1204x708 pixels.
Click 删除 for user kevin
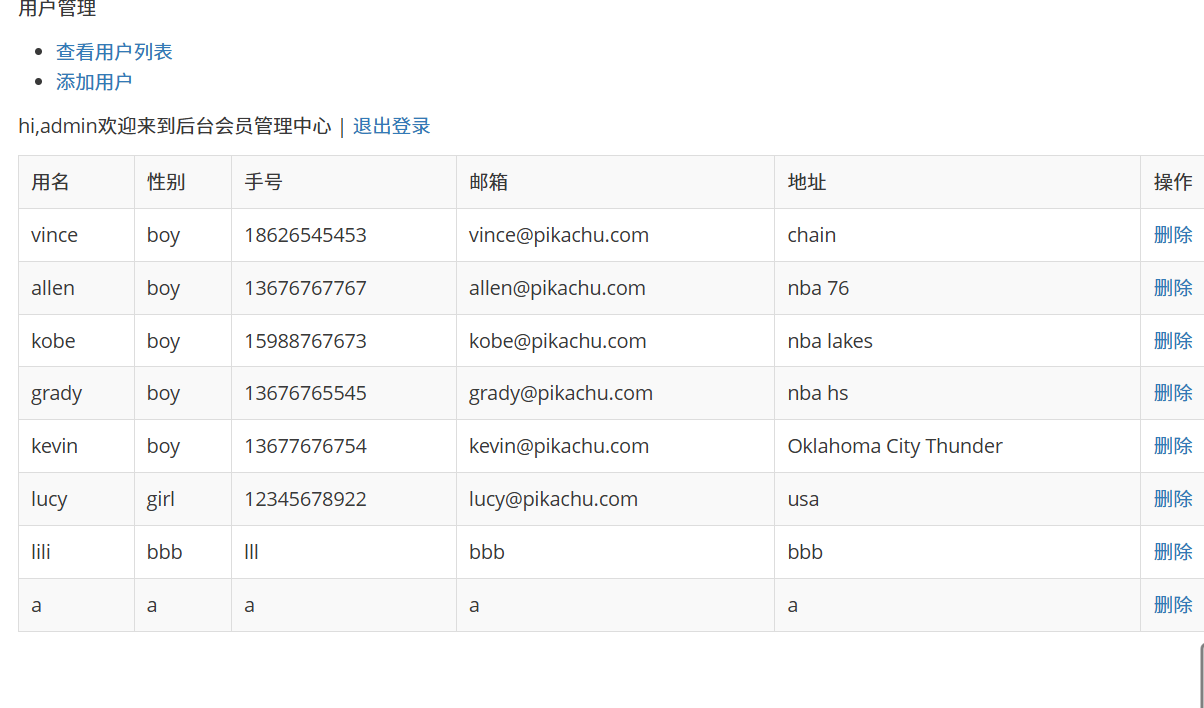(x=1172, y=446)
